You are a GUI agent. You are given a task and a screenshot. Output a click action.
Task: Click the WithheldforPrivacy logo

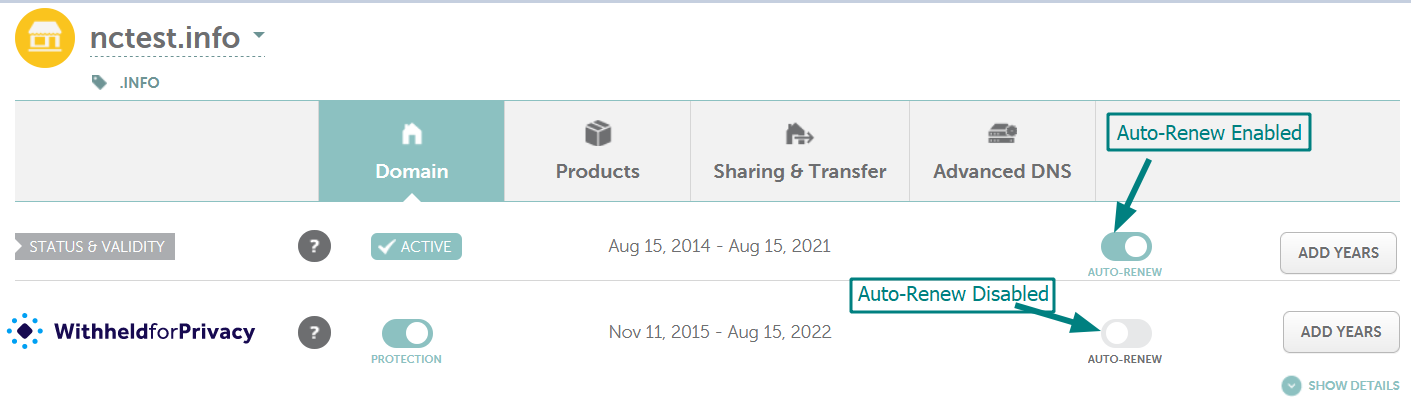[131, 331]
